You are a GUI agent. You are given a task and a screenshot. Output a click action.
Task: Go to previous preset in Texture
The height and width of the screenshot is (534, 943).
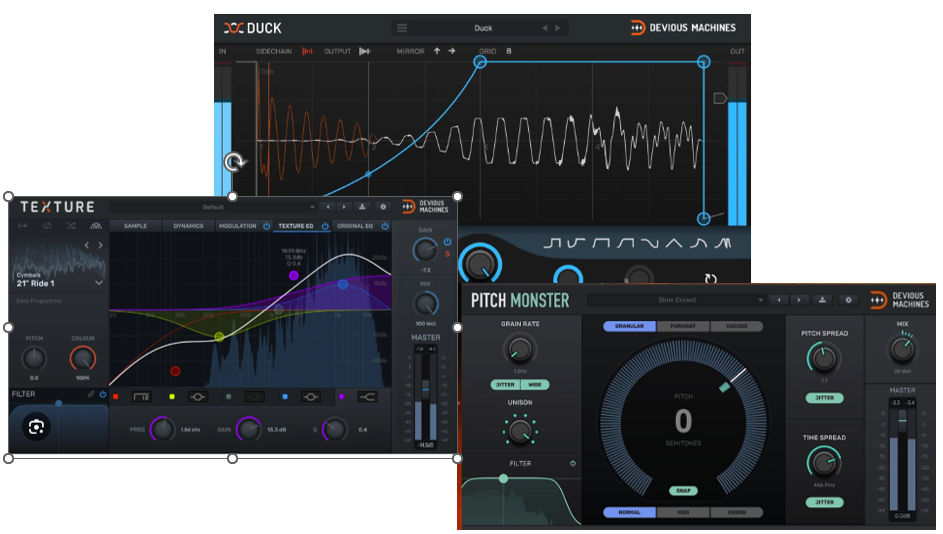(x=328, y=207)
